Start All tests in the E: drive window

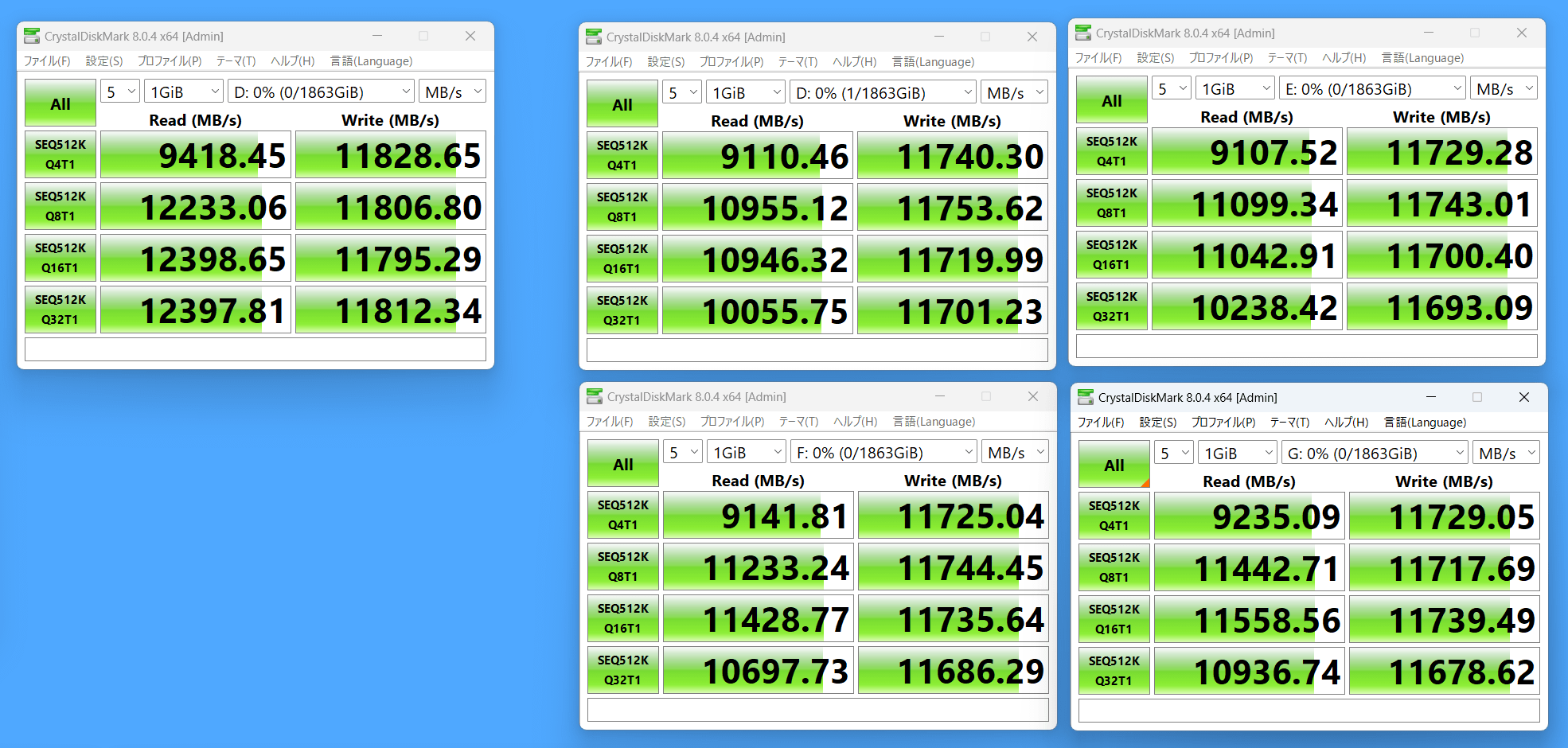[1112, 100]
